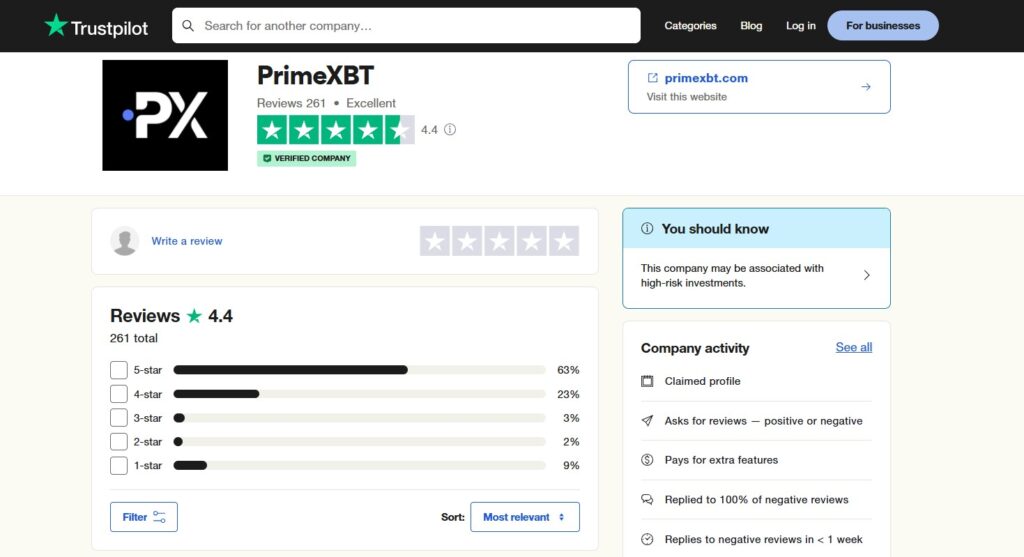Go to the Blog menu item
Screen dimensions: 1024x557
(751, 25)
